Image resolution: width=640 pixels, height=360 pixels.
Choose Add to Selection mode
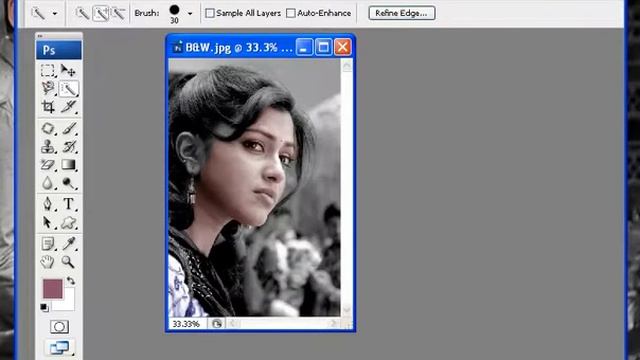tap(100, 13)
